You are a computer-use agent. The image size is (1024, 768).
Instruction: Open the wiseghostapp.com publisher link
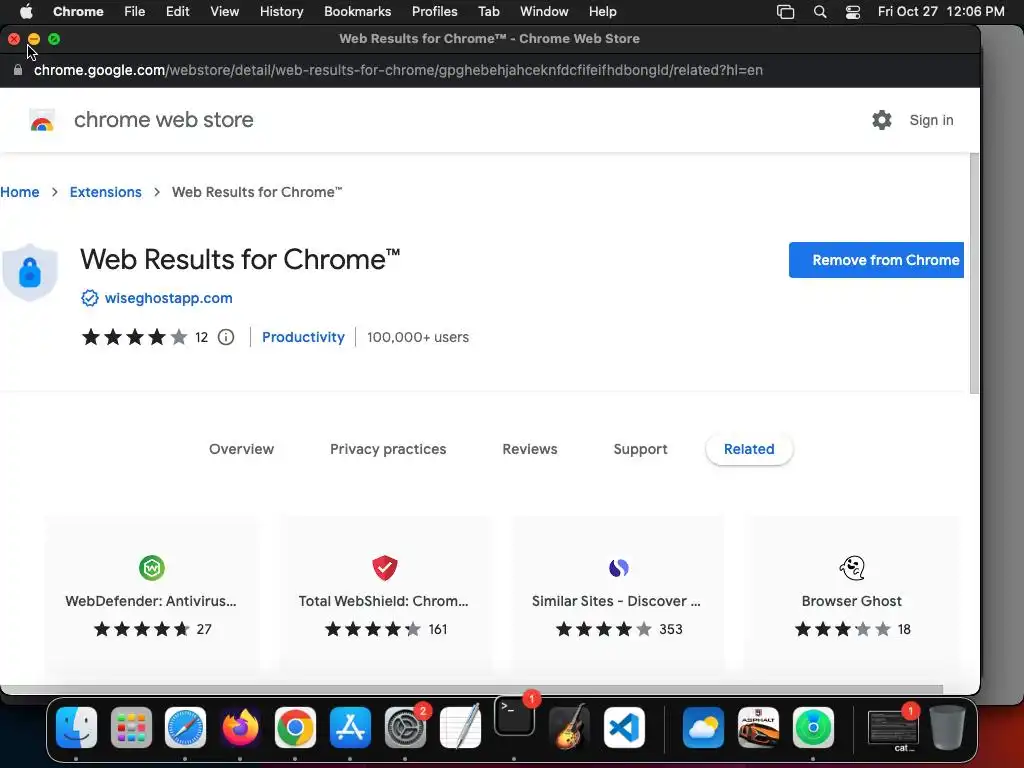(x=168, y=298)
